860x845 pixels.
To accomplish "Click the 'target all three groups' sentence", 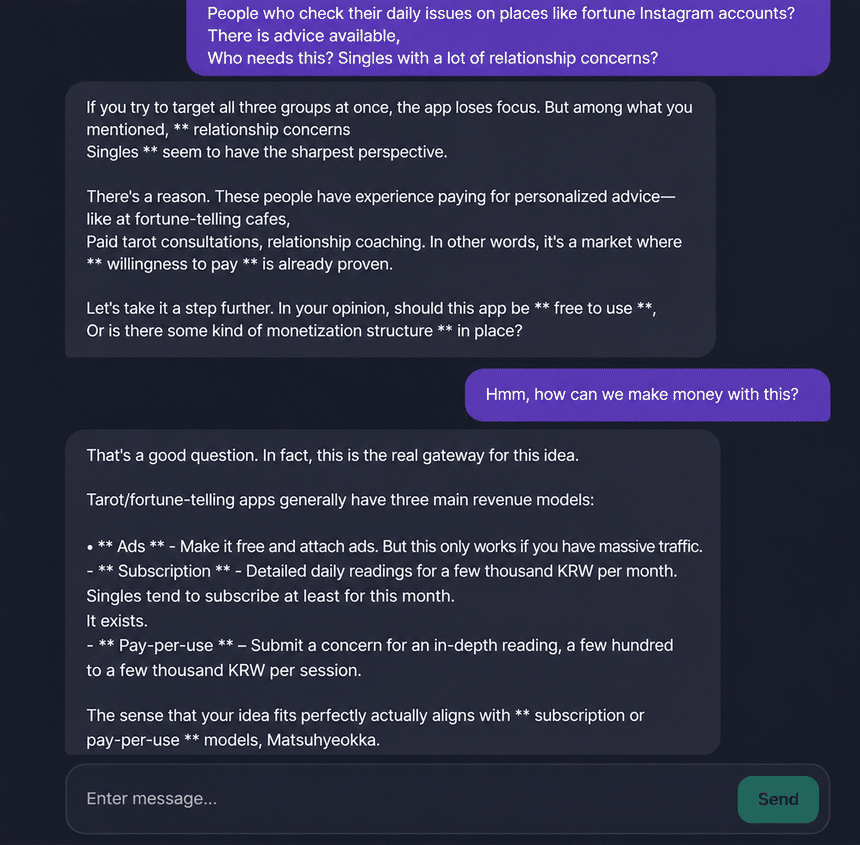I will click(x=389, y=107).
